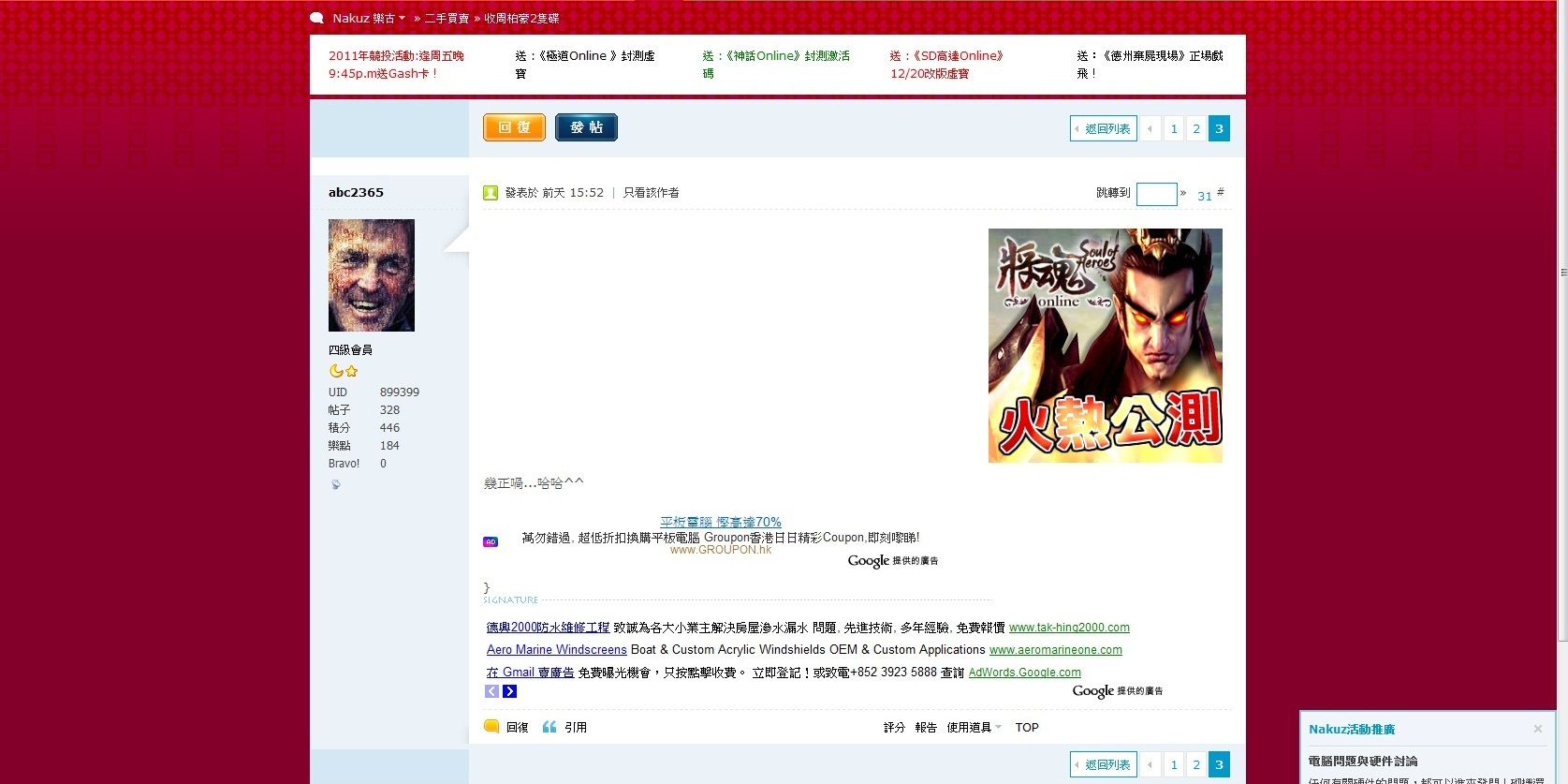Click the moon and star member rank icon
This screenshot has height=784, width=1568.
[x=344, y=371]
